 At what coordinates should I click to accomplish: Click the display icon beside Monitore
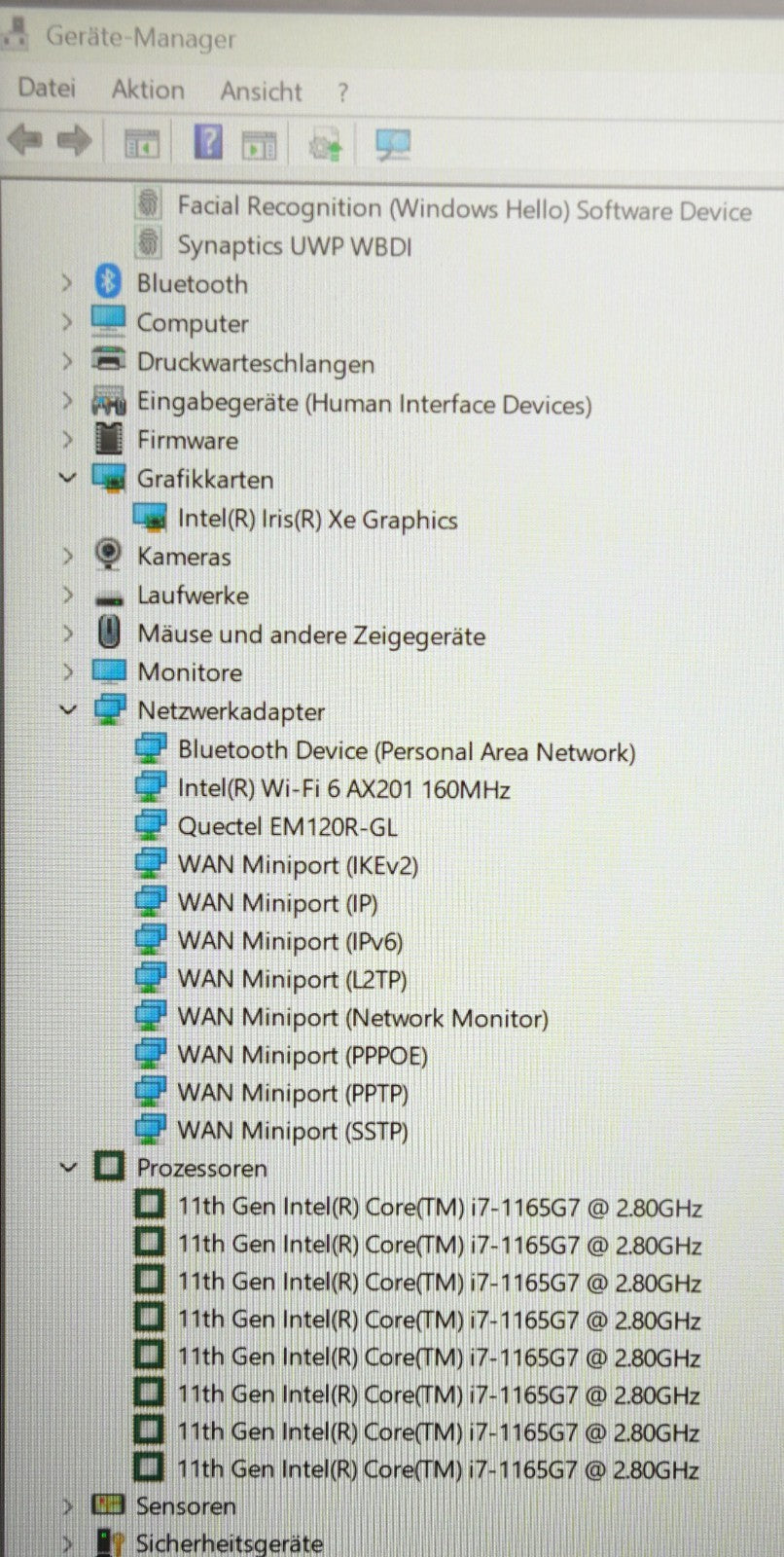click(x=108, y=671)
